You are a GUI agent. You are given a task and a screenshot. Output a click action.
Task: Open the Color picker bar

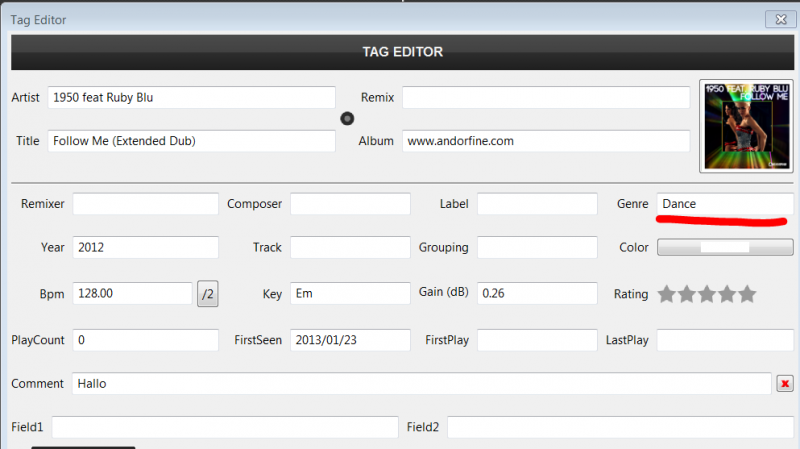tap(725, 247)
